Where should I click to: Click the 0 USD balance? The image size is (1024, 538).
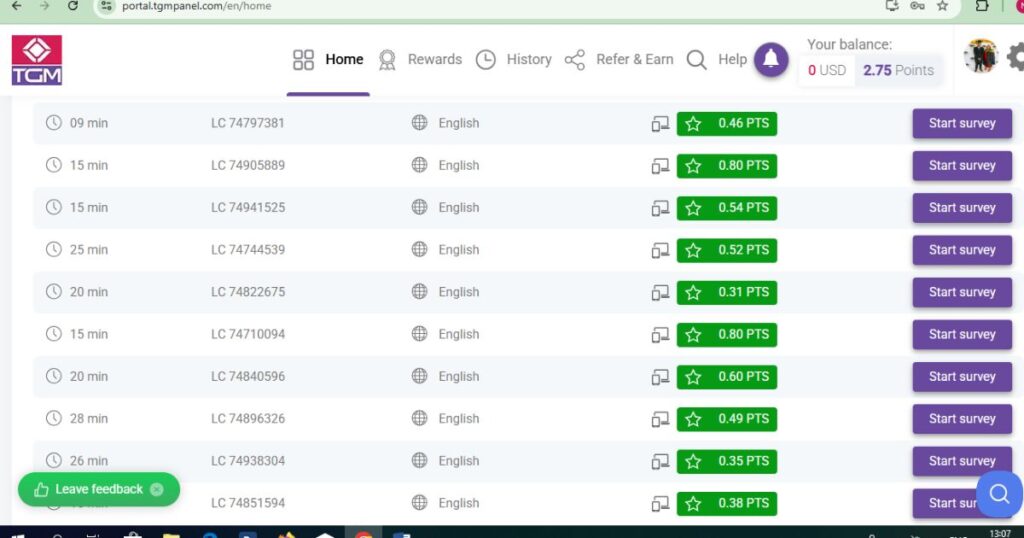point(827,70)
